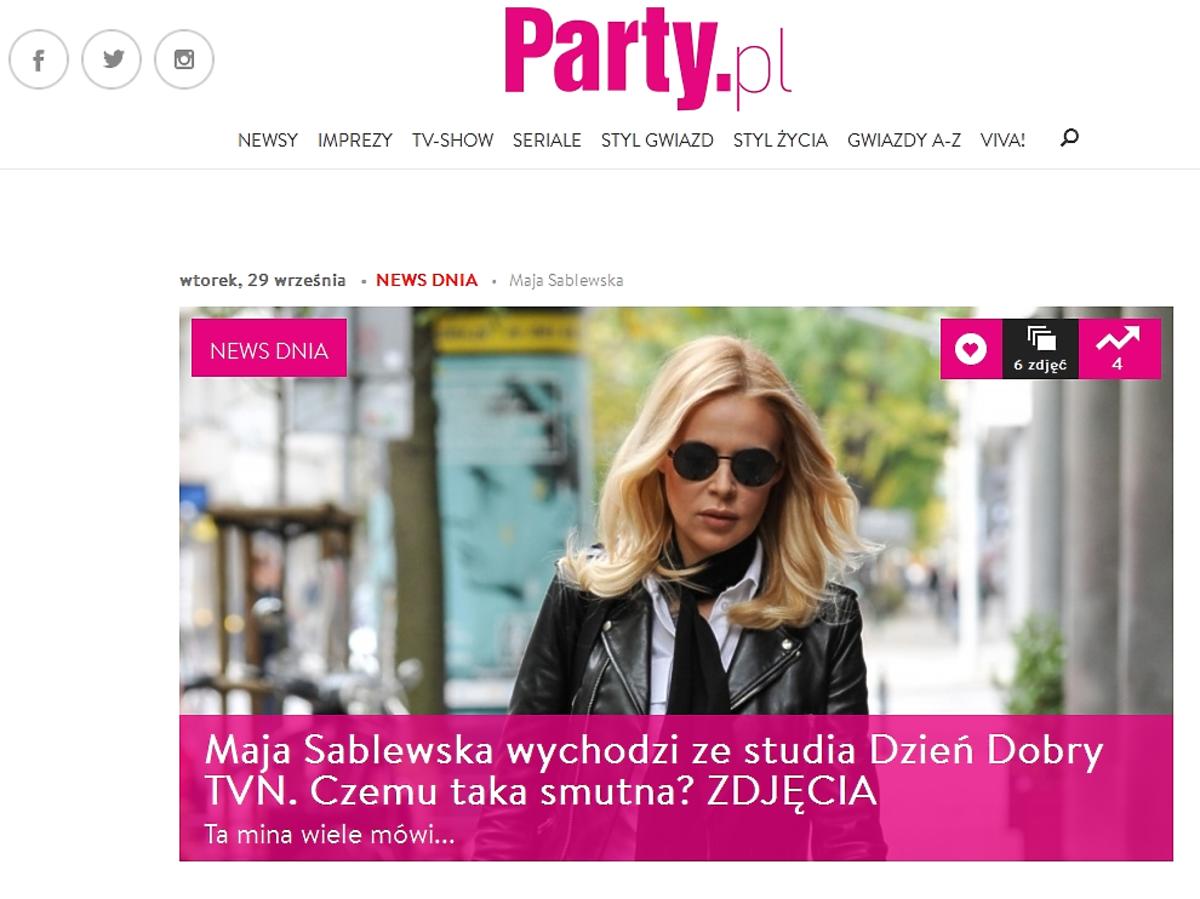Screen dimensions: 1200x899
Task: Open the Instagram social icon
Action: tap(184, 60)
